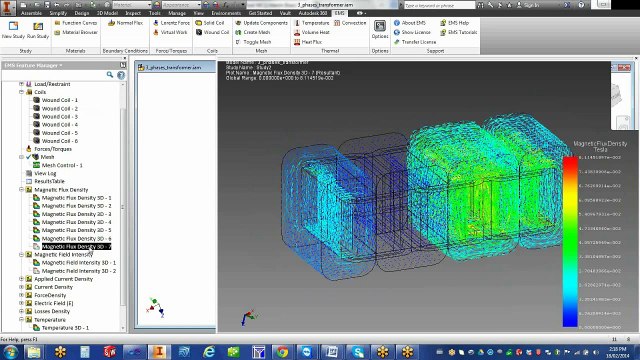This screenshot has width=640, height=360.
Task: Select Magnetic Flux Density 3D - 3
Action: 76,214
